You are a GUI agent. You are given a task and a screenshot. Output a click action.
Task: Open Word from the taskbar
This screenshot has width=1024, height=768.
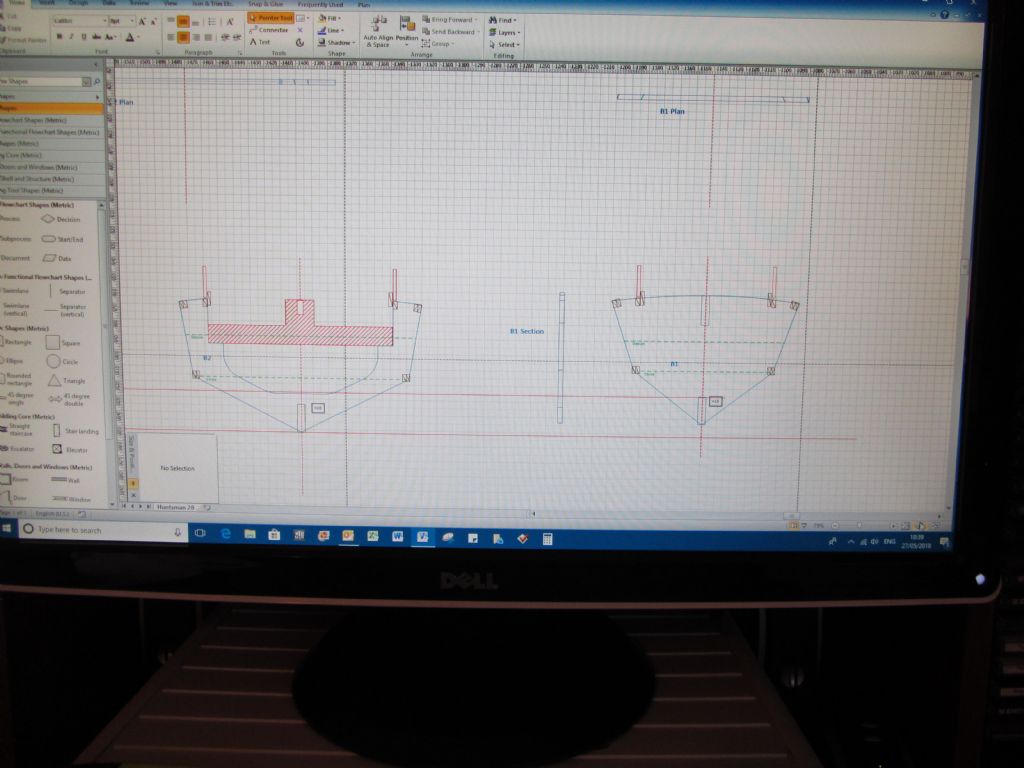point(397,536)
